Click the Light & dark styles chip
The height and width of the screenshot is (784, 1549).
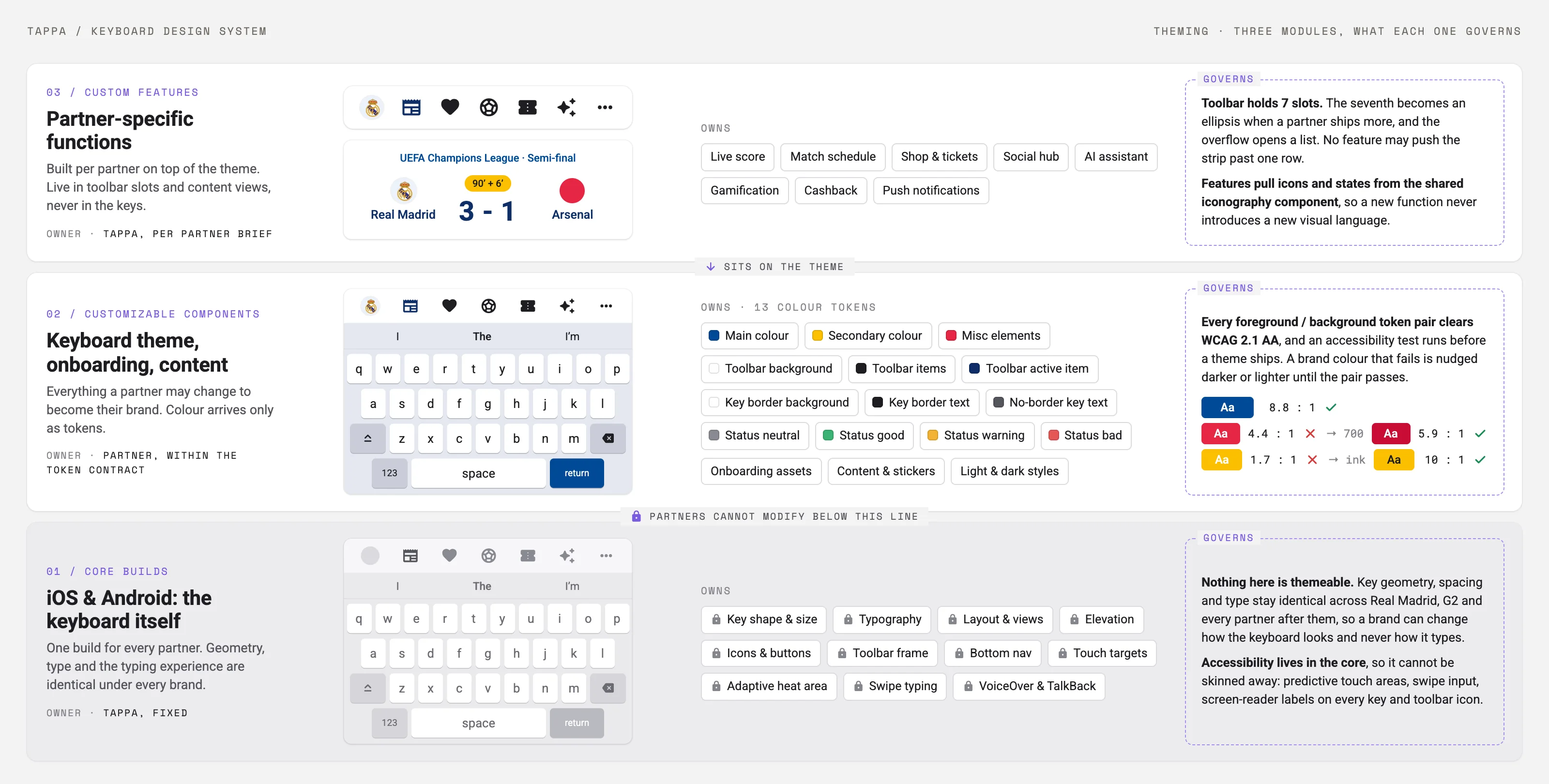(x=1009, y=471)
